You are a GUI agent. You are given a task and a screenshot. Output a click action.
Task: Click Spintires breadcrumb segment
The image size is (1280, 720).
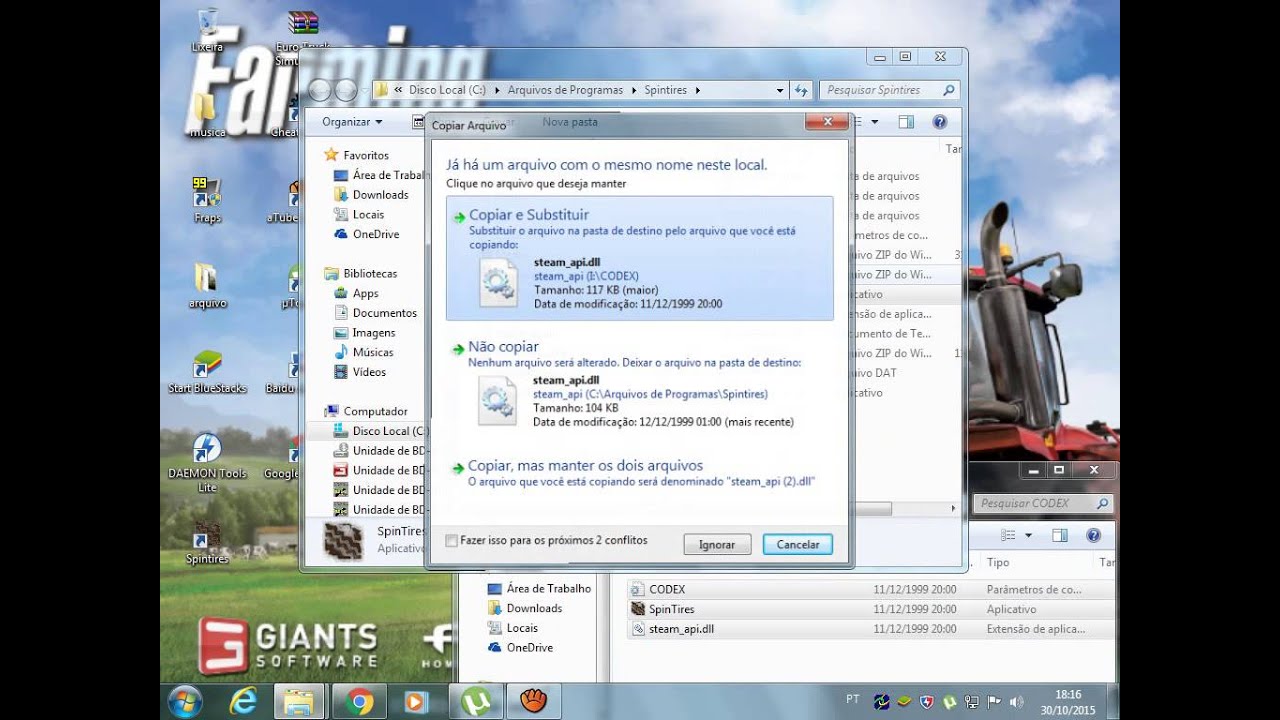(x=666, y=90)
